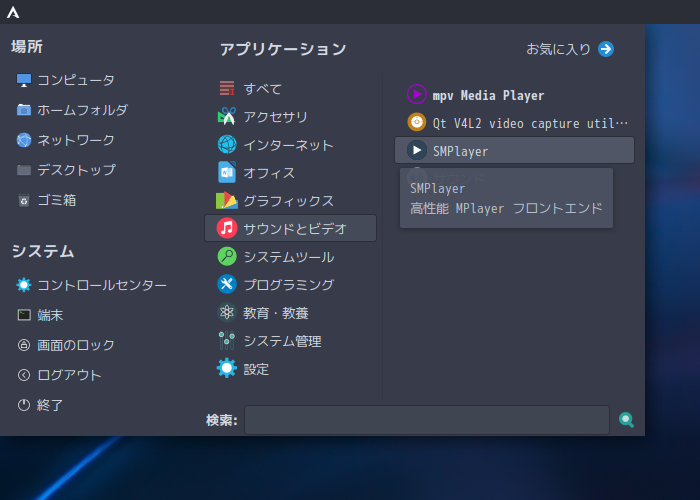
Task: Select システムツール category
Action: click(x=288, y=257)
